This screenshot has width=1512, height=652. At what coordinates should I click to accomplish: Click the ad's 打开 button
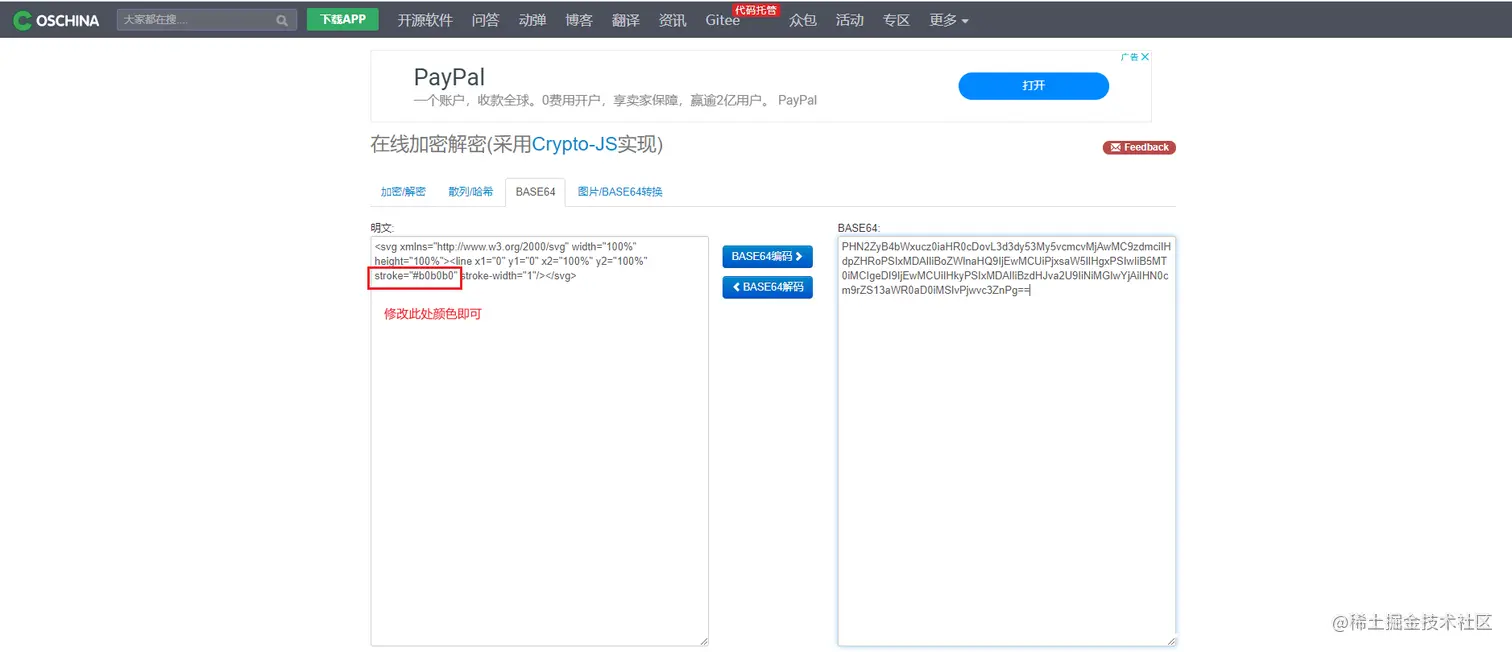pos(1034,86)
